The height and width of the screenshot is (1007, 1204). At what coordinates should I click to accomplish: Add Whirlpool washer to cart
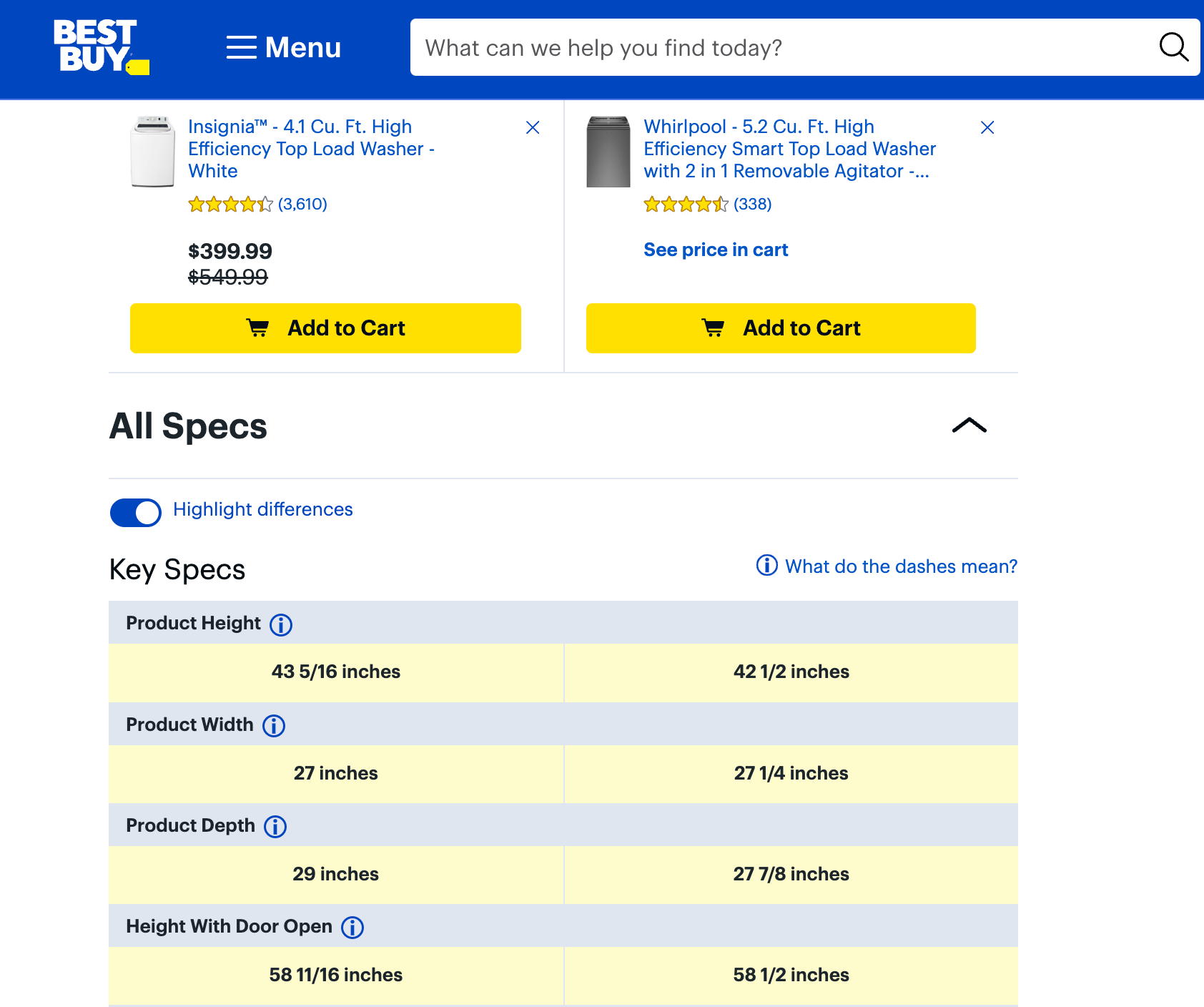pyautogui.click(x=781, y=328)
